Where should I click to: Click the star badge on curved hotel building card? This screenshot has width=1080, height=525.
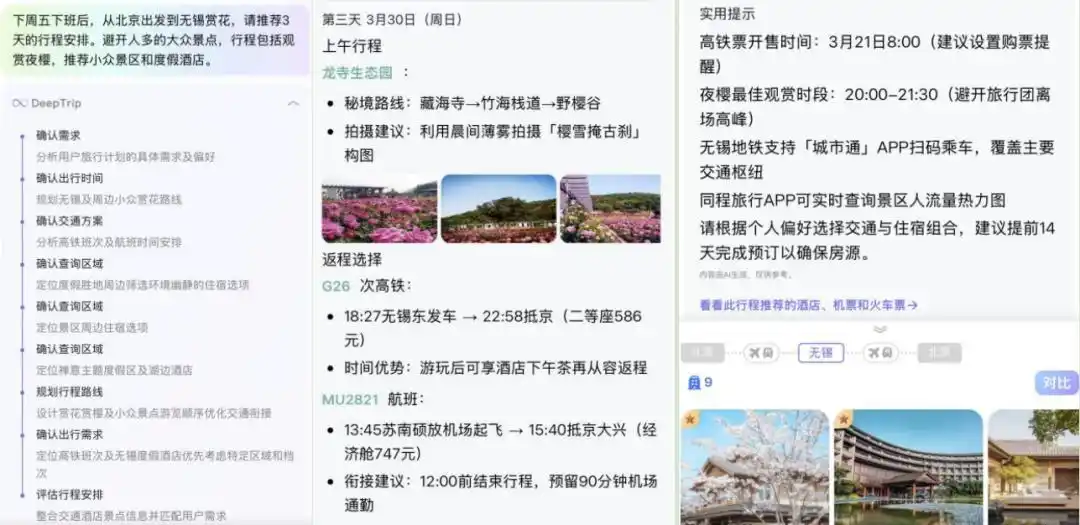point(845,420)
